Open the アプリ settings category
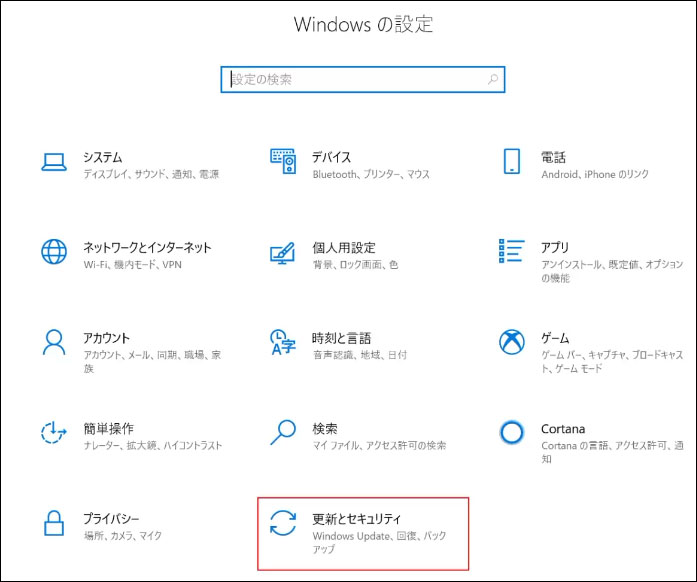Screen dimensions: 697x582 [x=555, y=248]
